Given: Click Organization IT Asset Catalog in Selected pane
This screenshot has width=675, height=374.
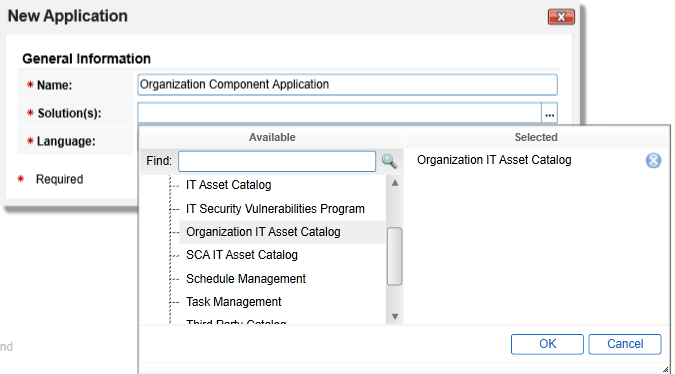Looking at the screenshot, I should point(494,160).
